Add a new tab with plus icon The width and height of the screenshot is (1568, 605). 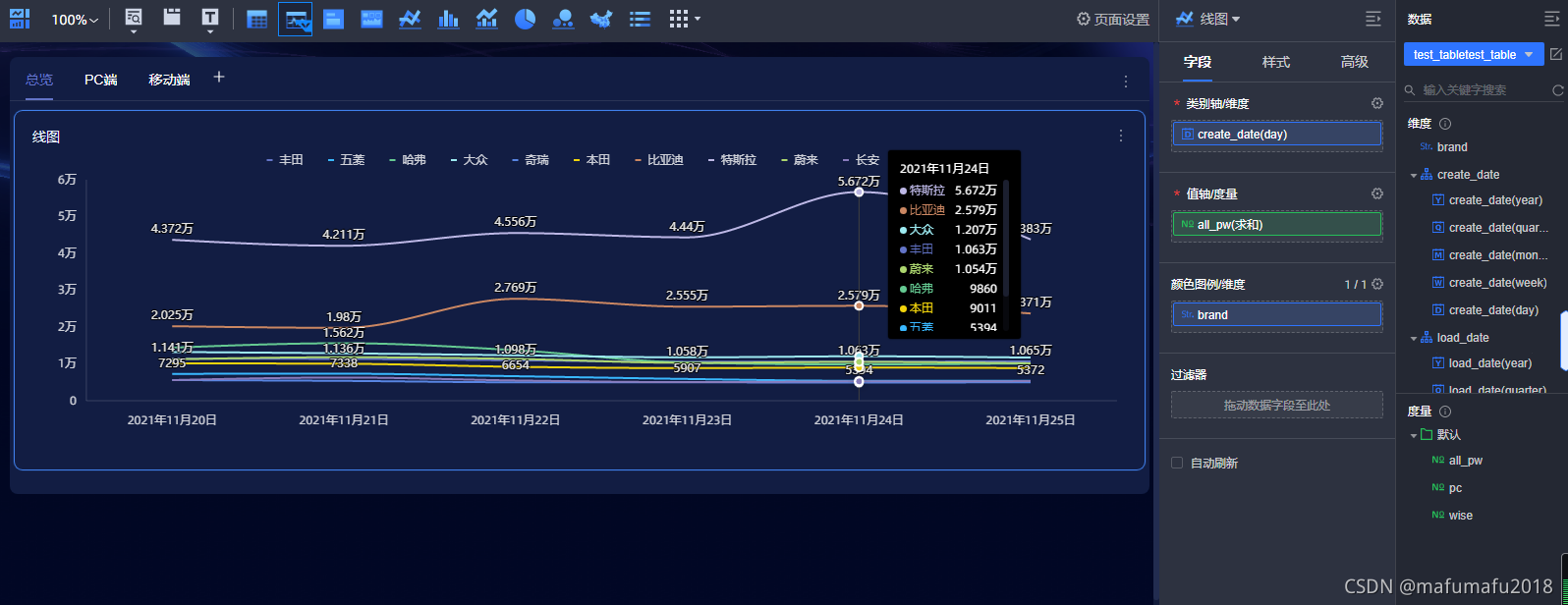[x=219, y=77]
